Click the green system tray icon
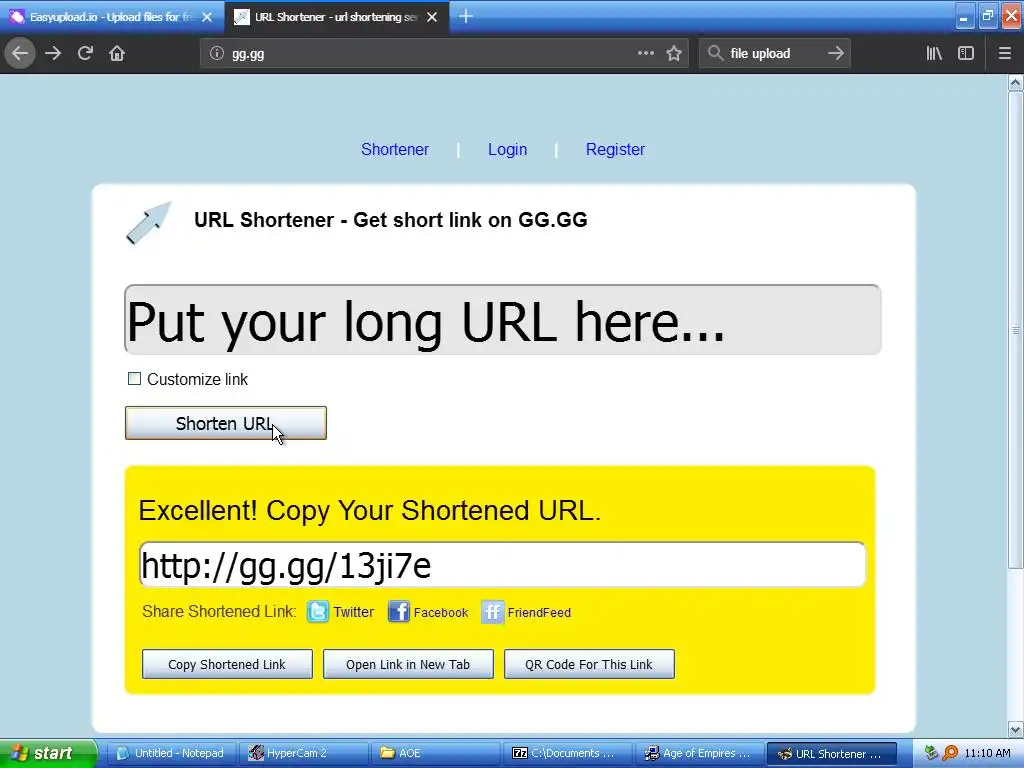 (931, 753)
